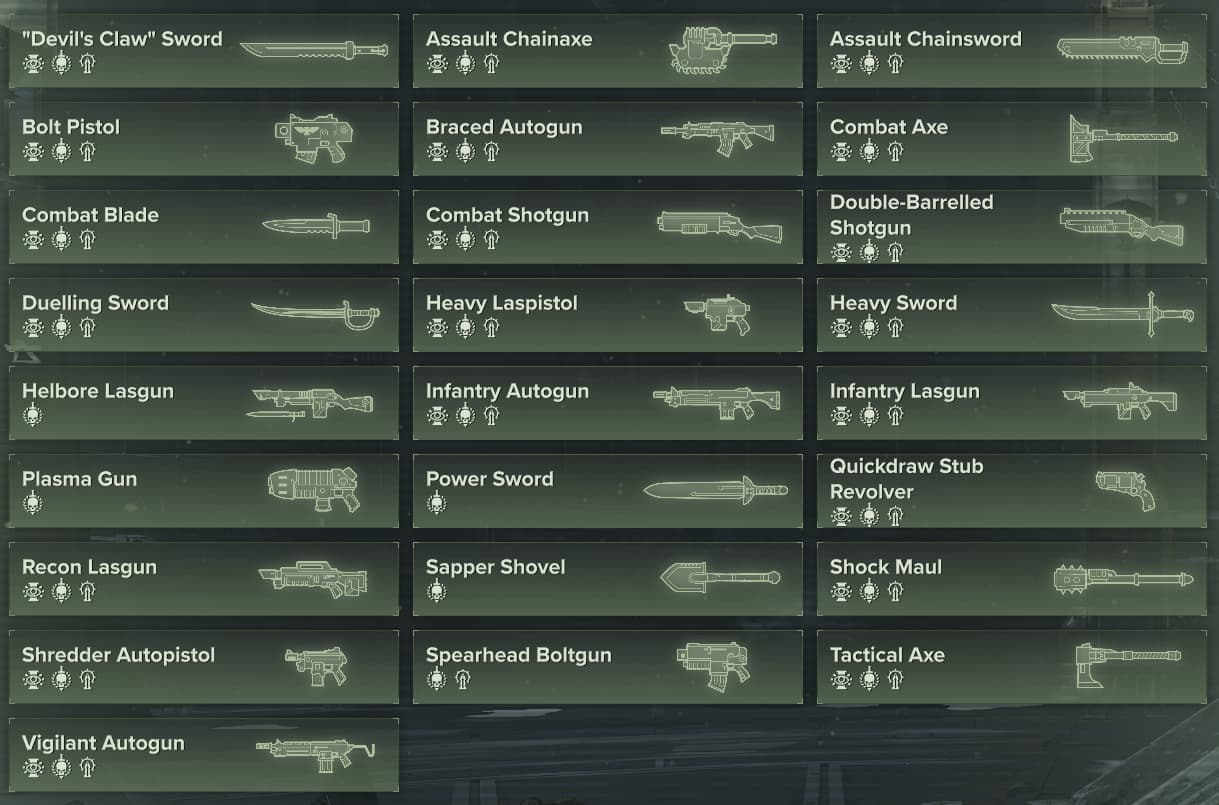Image resolution: width=1219 pixels, height=805 pixels.
Task: Open the "Devil's Claw" Sword entry
Action: pyautogui.click(x=204, y=51)
